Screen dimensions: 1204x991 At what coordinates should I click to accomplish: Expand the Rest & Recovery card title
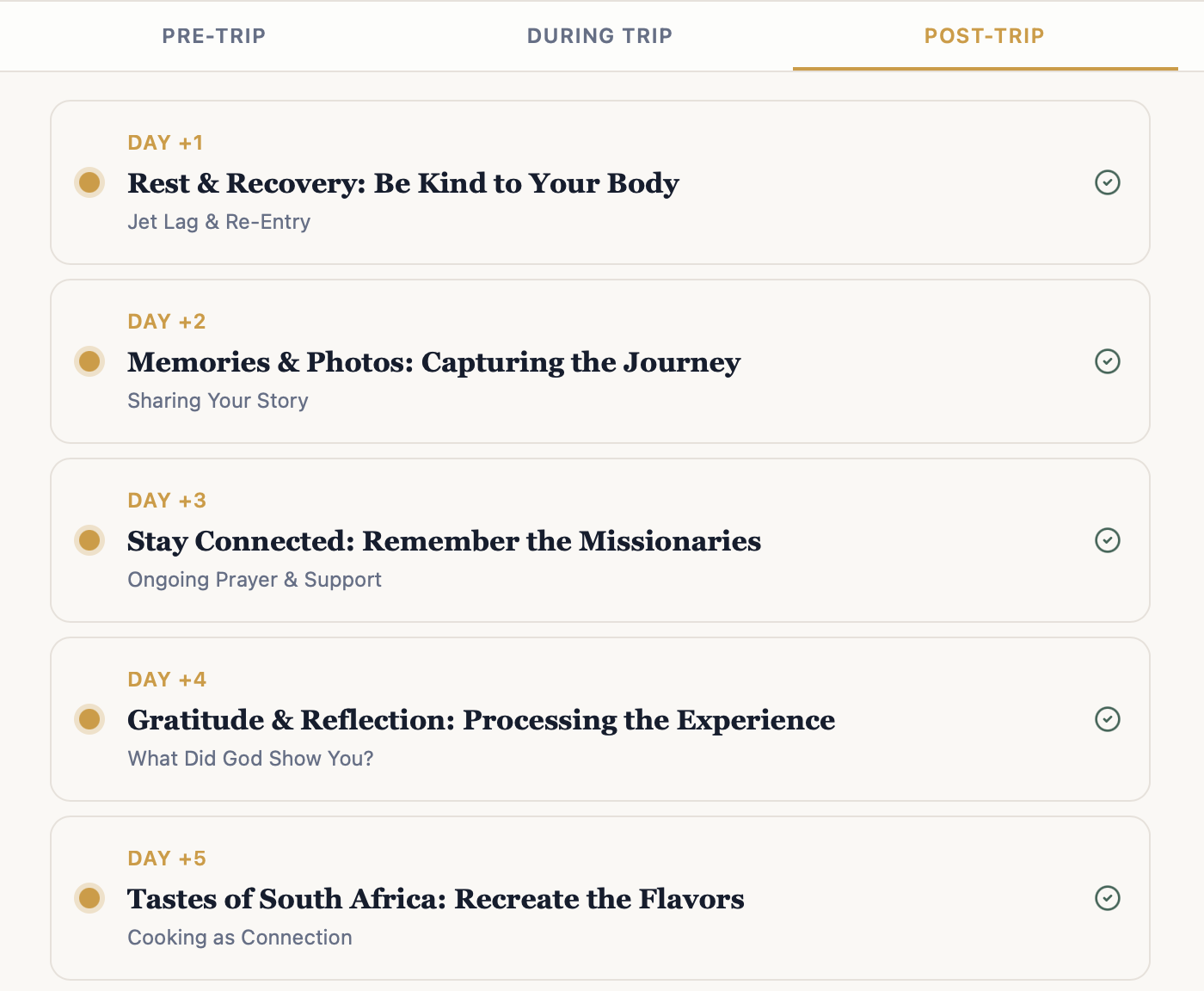(x=403, y=183)
